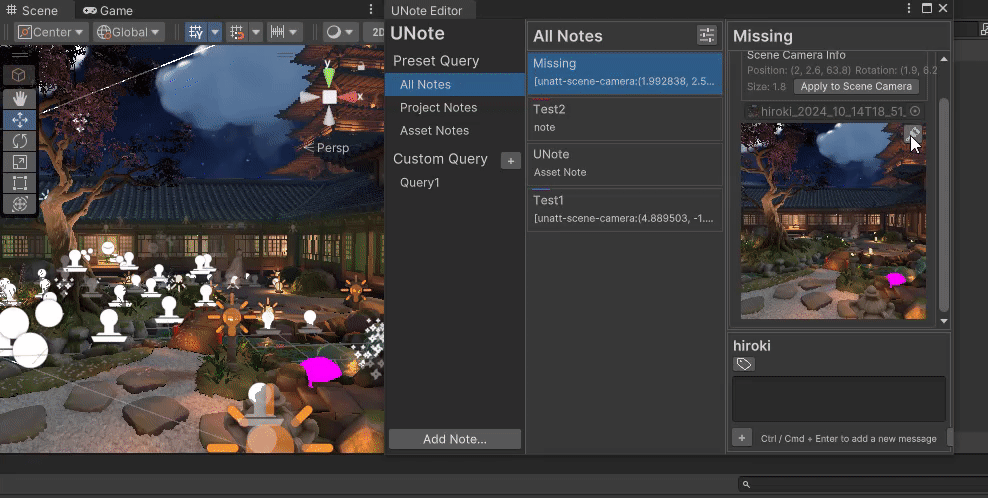
Task: Open the Global rotation mode dropdown
Action: coord(129,32)
